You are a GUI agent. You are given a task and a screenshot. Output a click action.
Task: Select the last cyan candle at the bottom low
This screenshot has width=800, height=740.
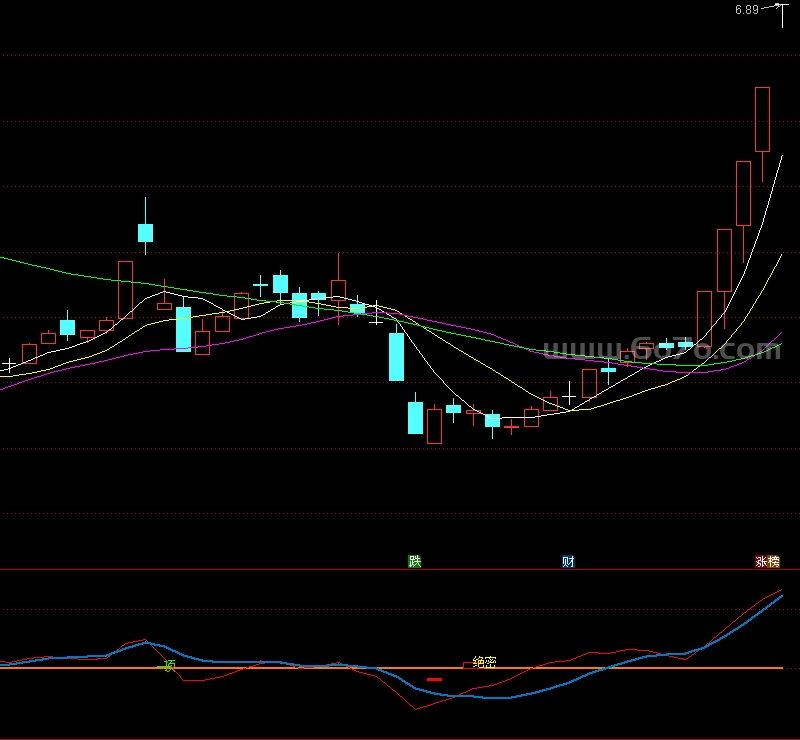click(x=492, y=420)
